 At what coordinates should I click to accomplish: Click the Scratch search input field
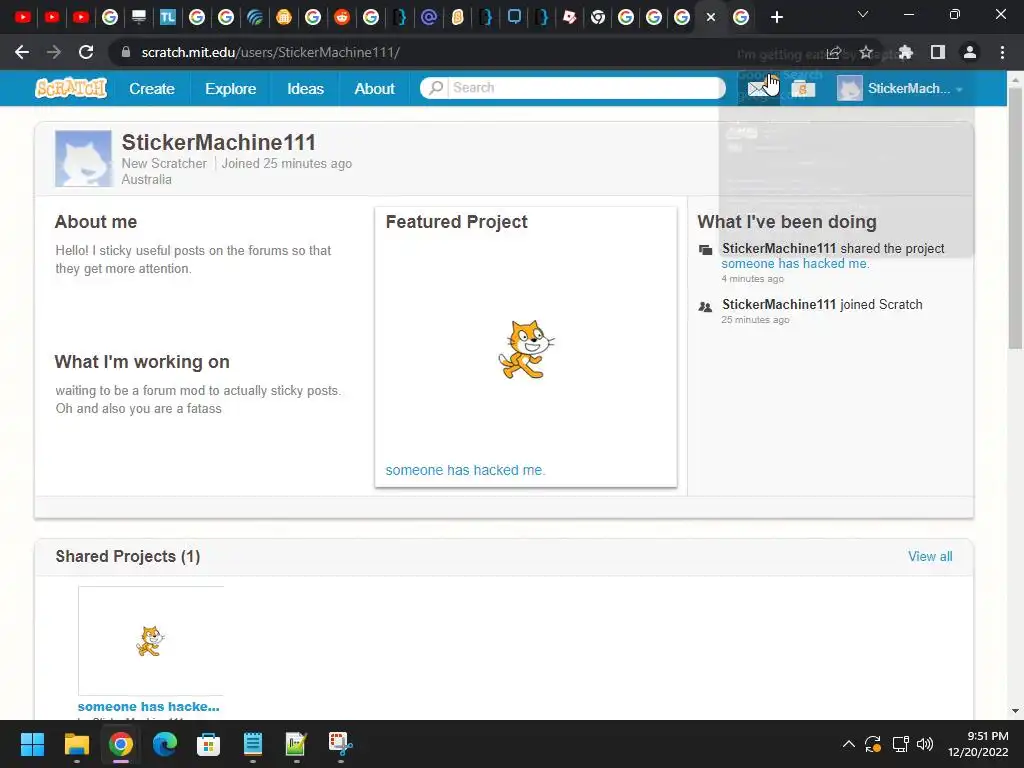pos(585,88)
